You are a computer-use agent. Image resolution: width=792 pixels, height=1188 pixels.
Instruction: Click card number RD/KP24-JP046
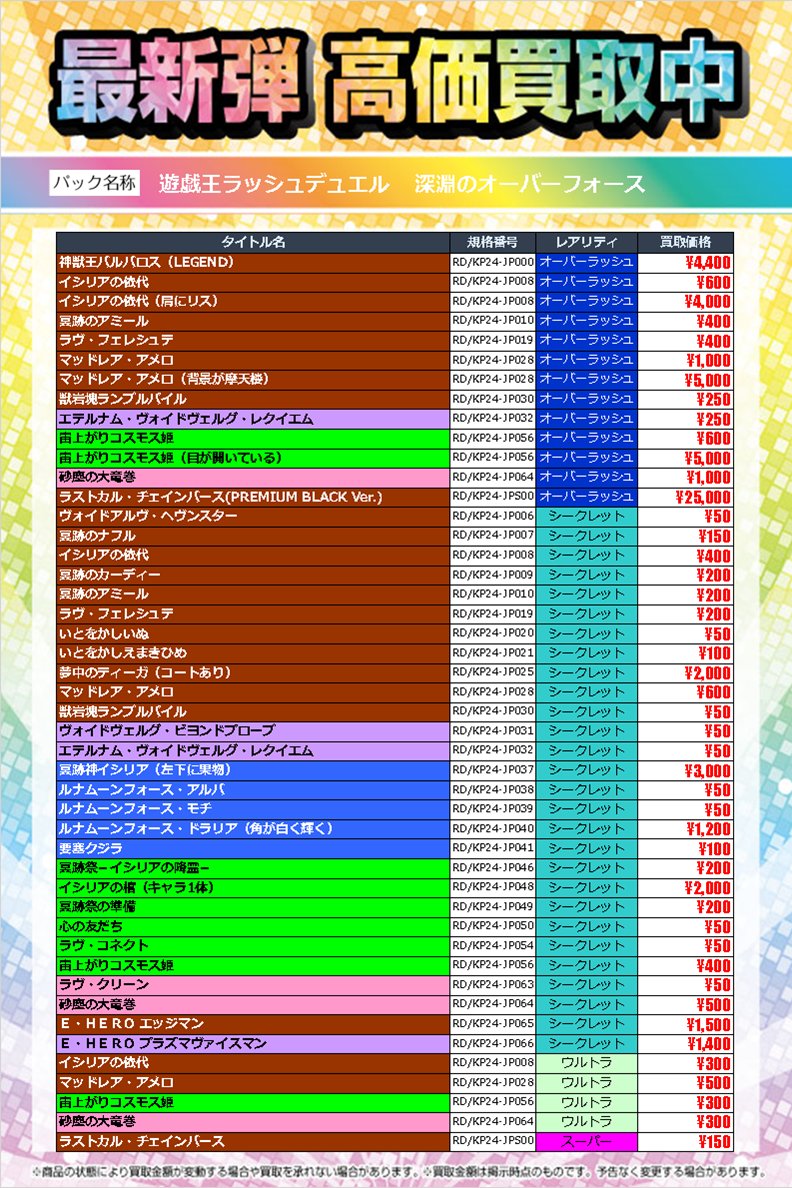(493, 868)
